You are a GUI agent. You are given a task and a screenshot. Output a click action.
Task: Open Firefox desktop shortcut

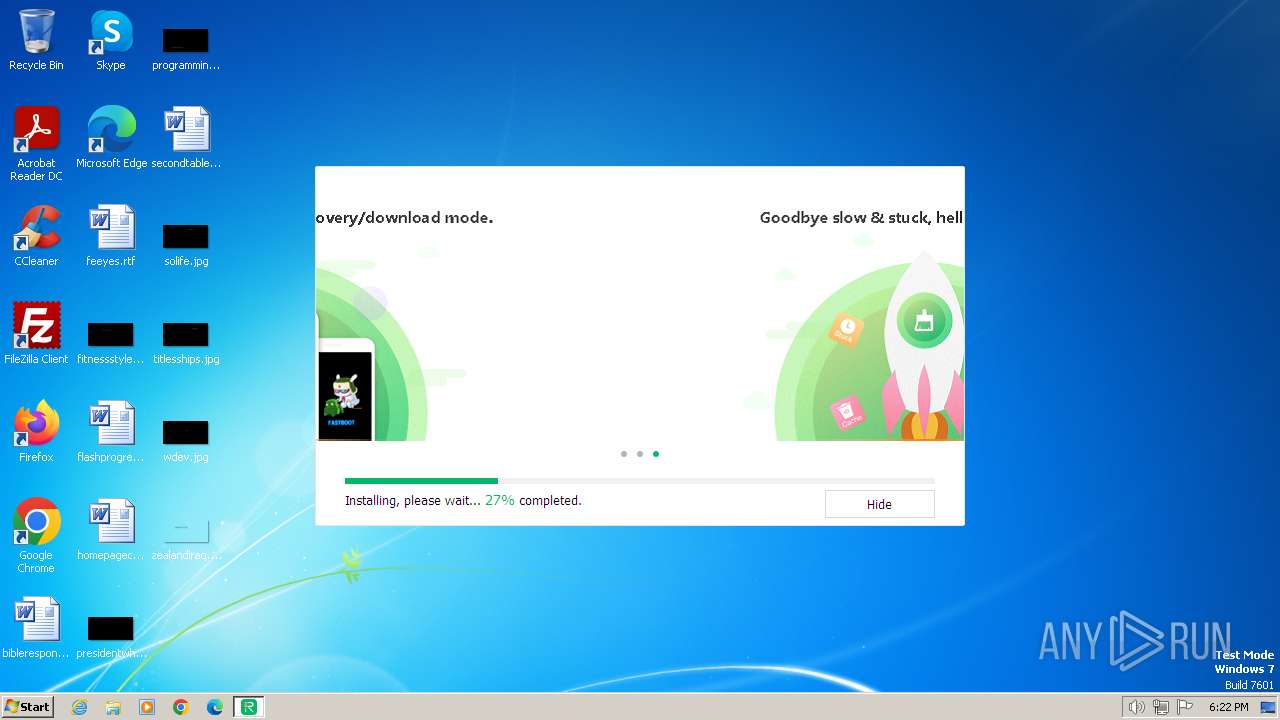pyautogui.click(x=36, y=432)
